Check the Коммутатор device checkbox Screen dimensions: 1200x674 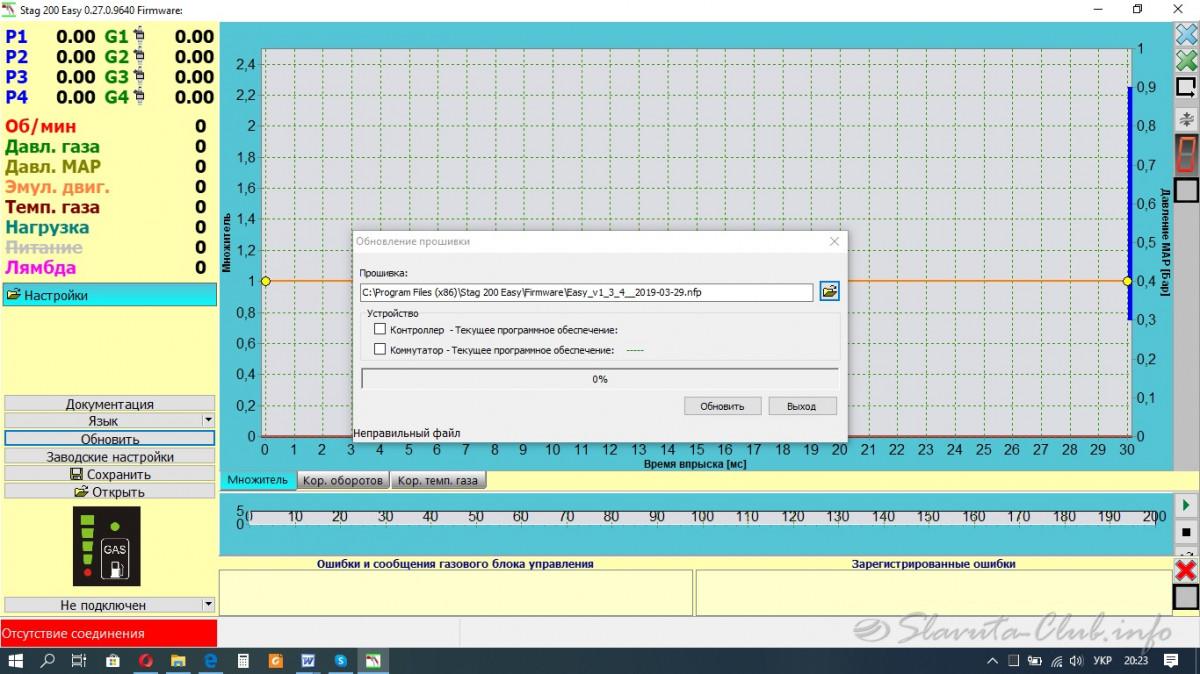[379, 350]
